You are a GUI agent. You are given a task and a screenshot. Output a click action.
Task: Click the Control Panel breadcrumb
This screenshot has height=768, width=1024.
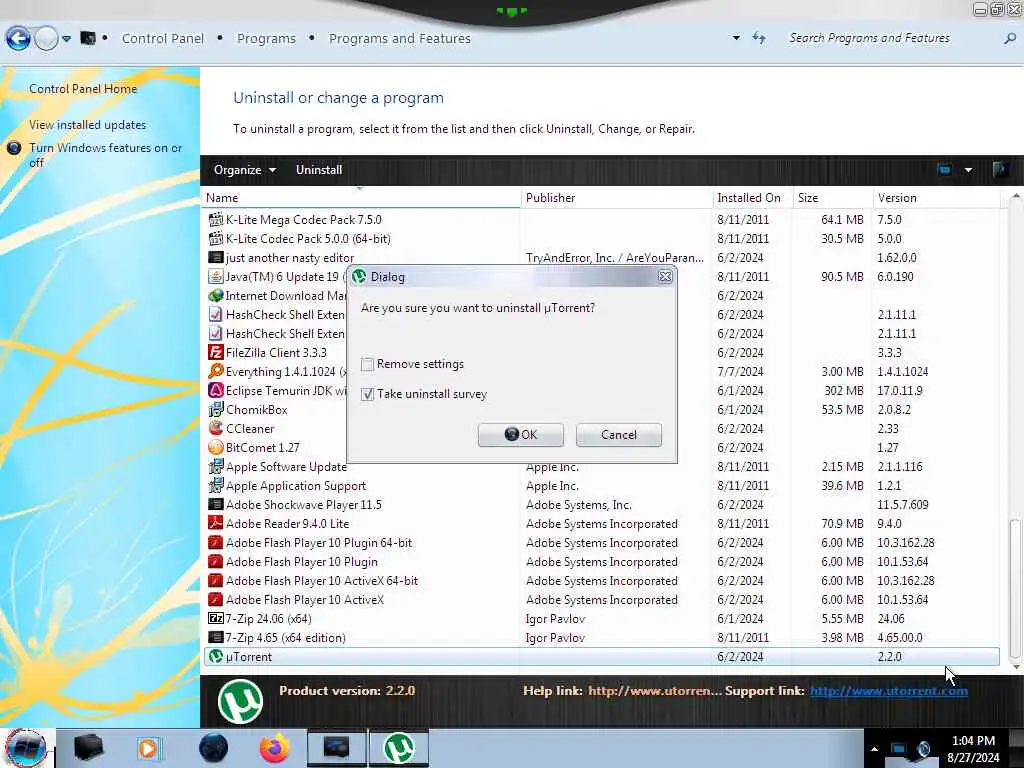(x=163, y=39)
